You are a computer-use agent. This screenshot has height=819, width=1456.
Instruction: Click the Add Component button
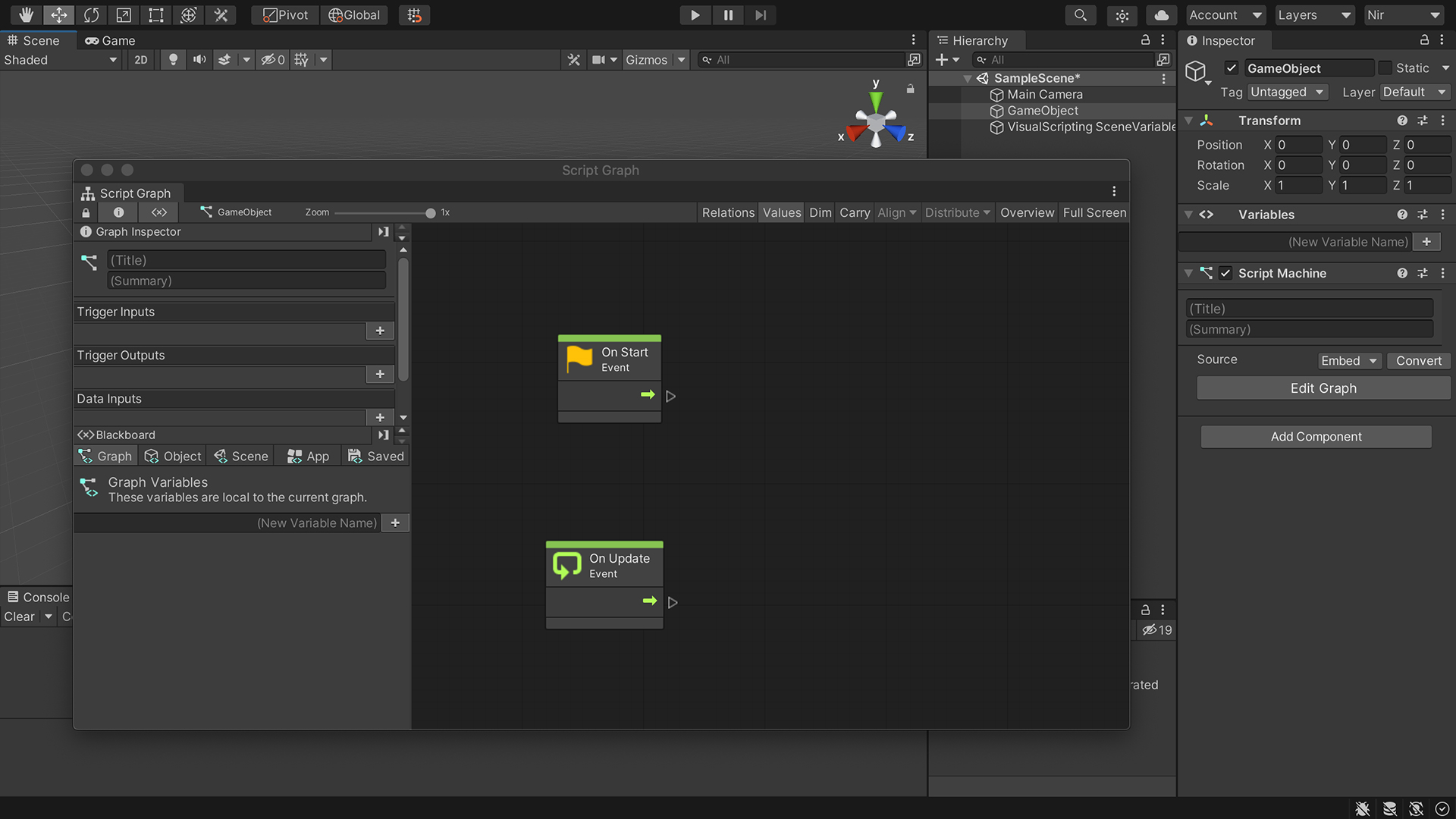(x=1316, y=436)
